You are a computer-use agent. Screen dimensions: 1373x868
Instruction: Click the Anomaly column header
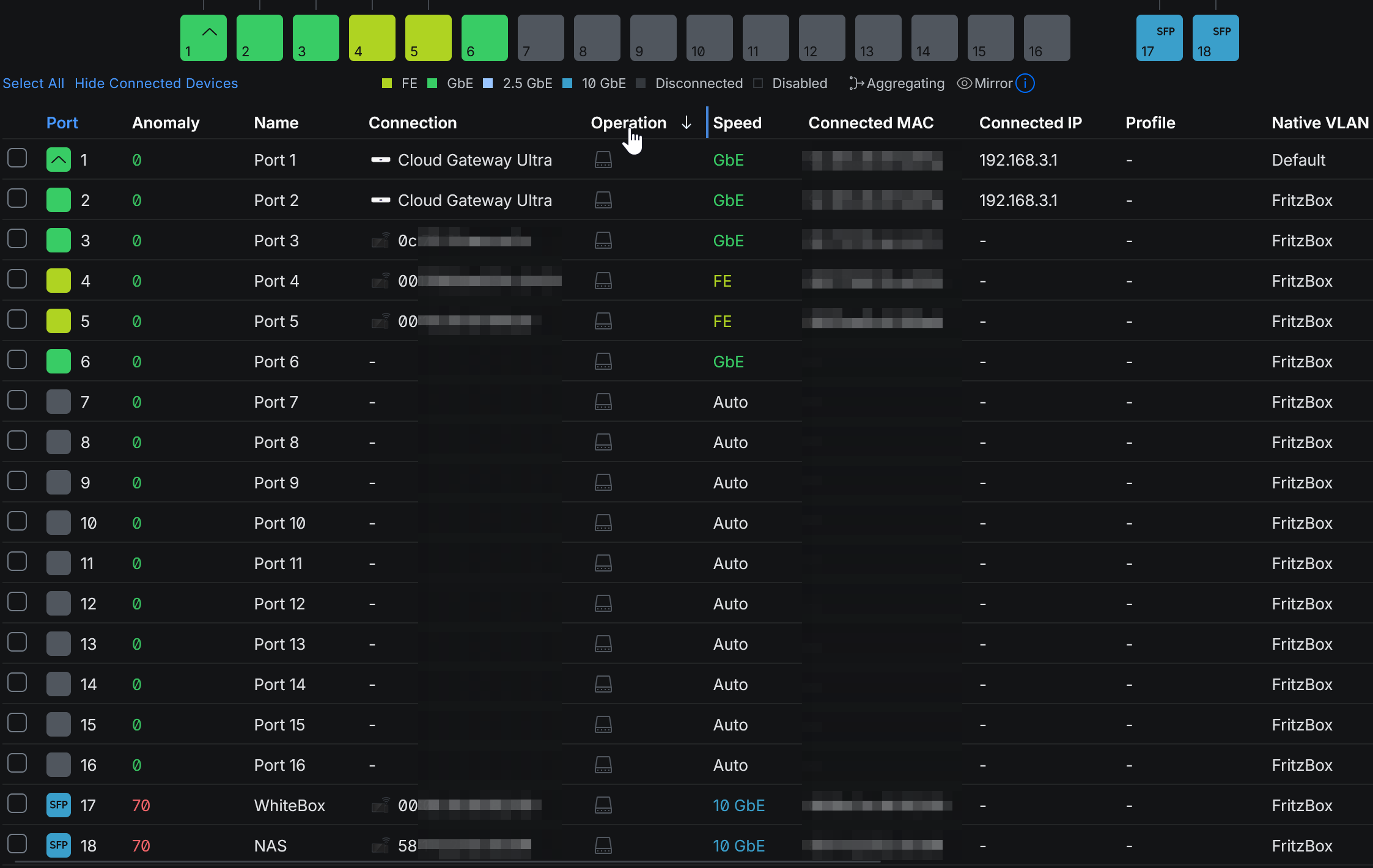166,123
